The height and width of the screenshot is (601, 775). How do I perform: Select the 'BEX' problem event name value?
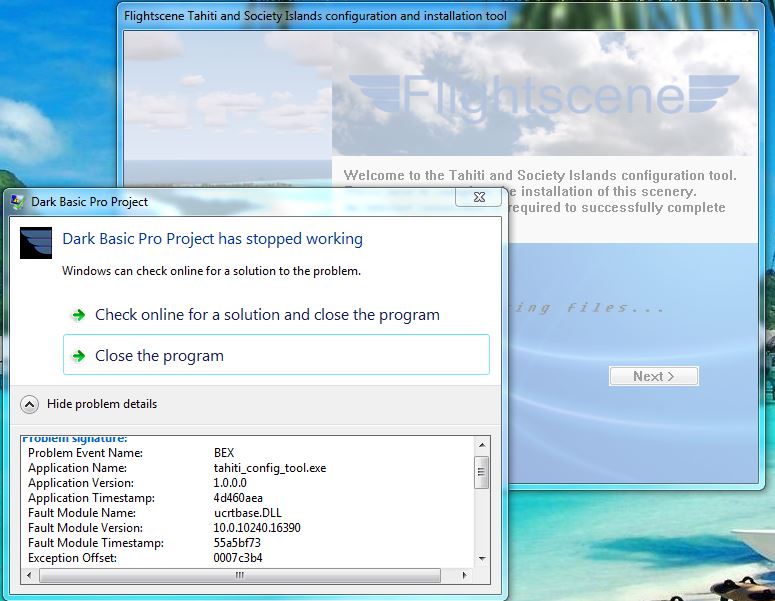click(x=224, y=453)
